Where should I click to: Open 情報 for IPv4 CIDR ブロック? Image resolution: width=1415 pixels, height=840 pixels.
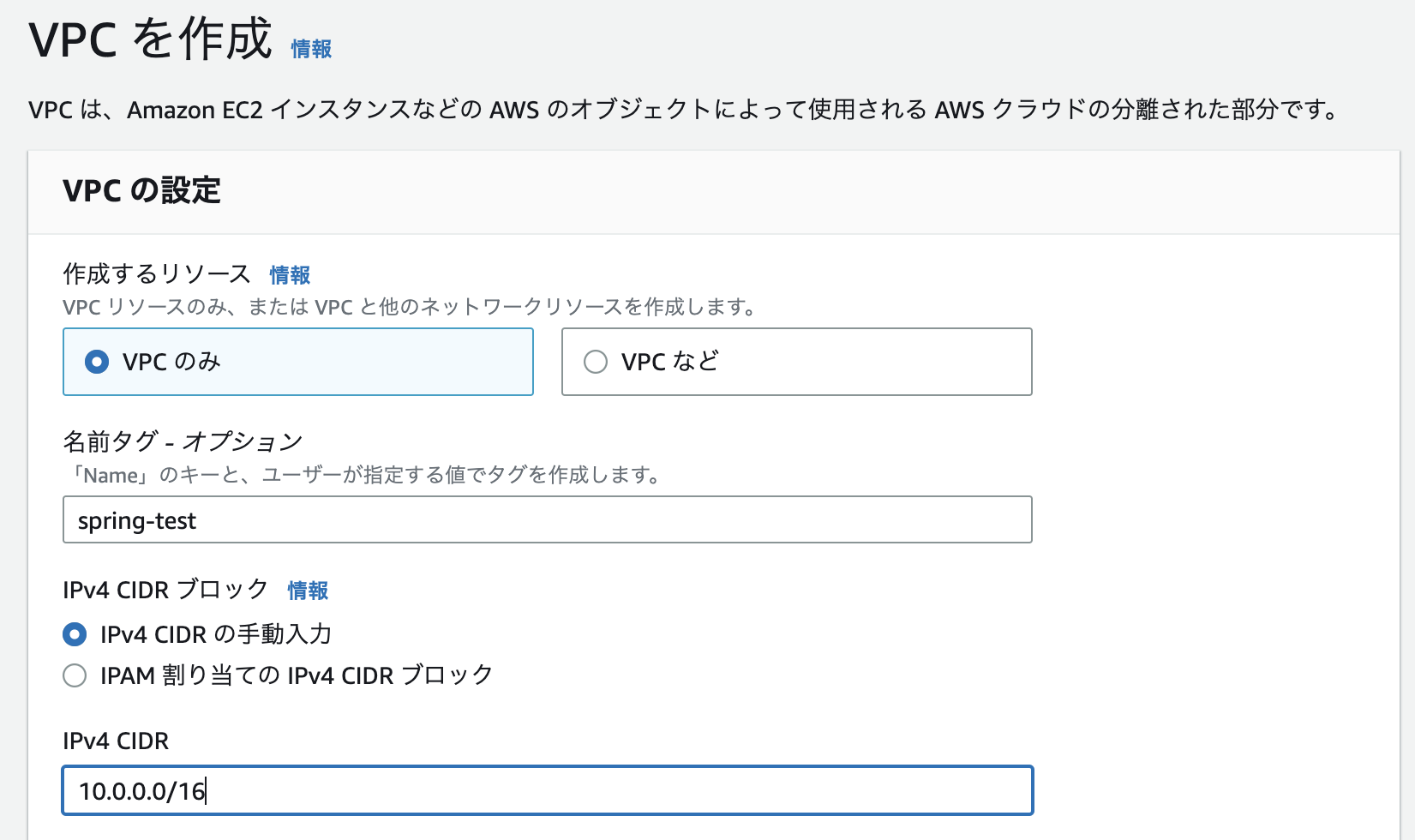309,591
